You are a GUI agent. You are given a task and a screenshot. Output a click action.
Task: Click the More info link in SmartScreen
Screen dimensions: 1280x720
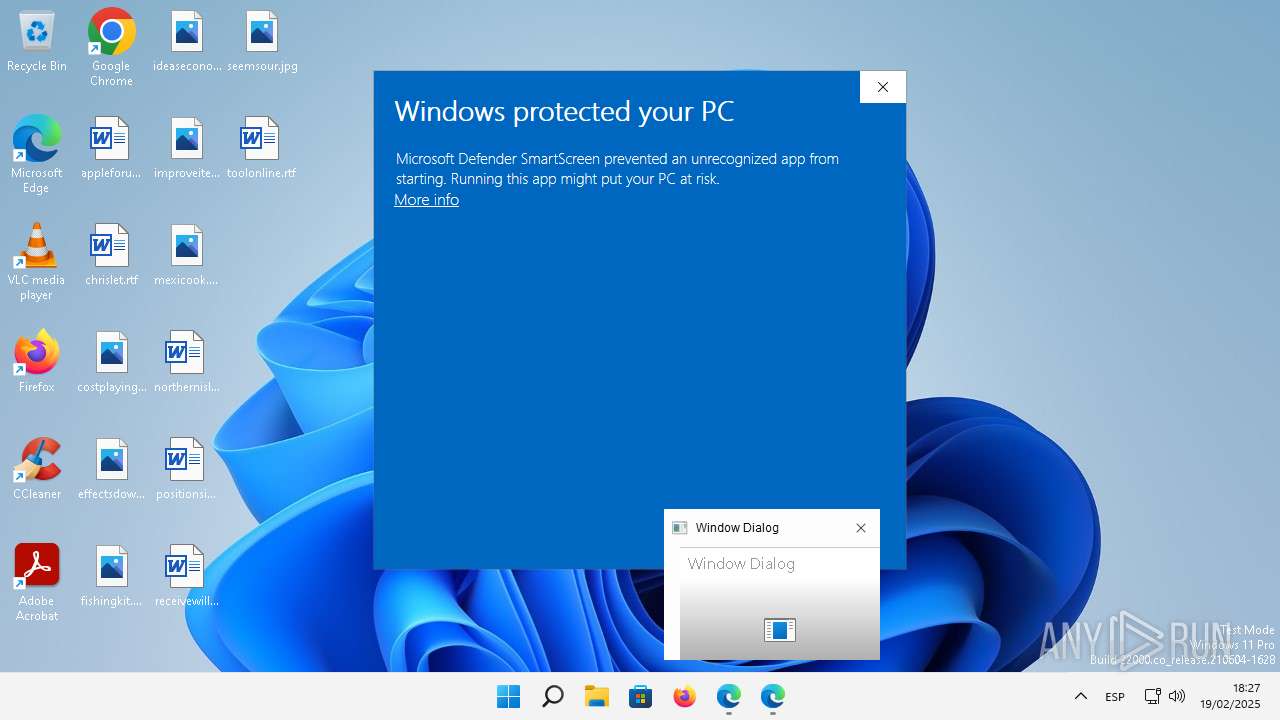426,200
